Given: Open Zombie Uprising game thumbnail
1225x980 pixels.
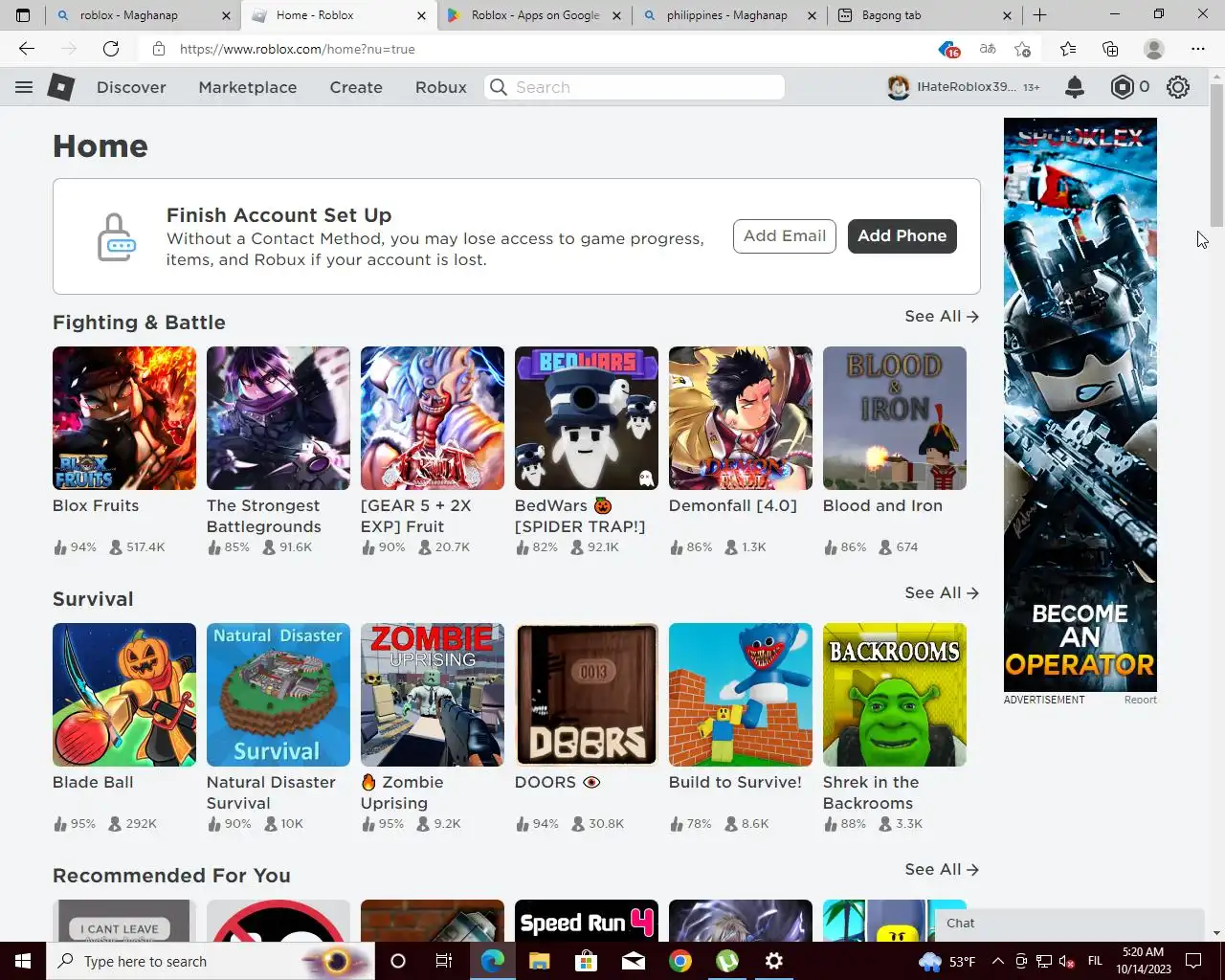Looking at the screenshot, I should [x=433, y=695].
